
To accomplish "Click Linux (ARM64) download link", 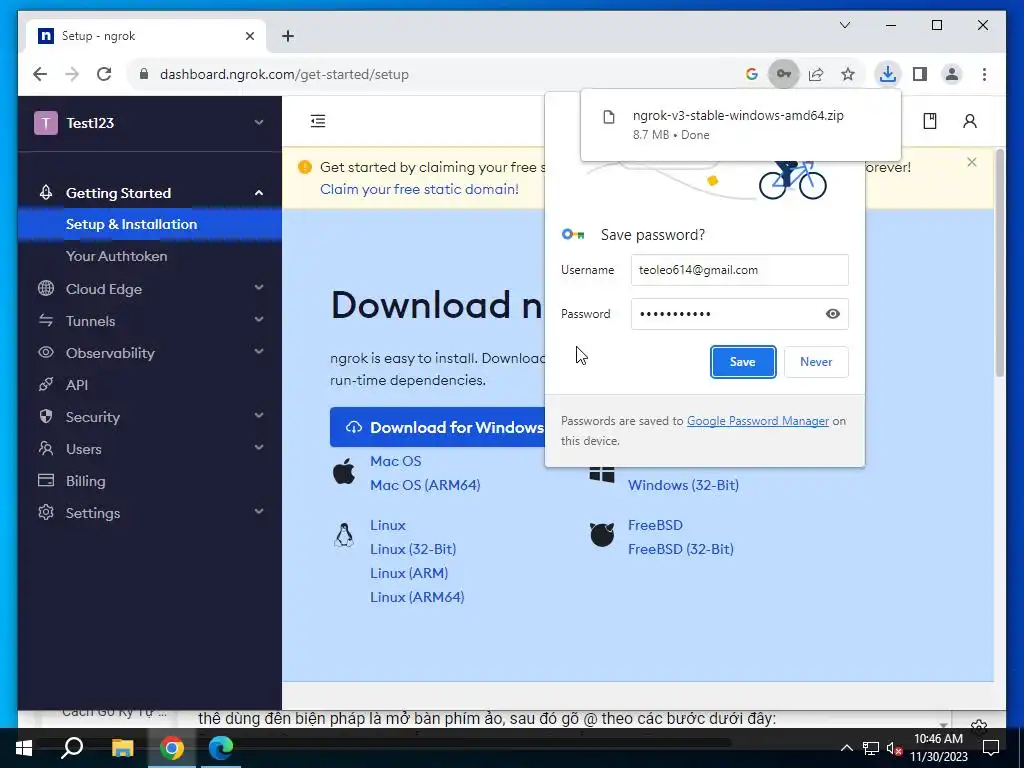I will click(417, 597).
